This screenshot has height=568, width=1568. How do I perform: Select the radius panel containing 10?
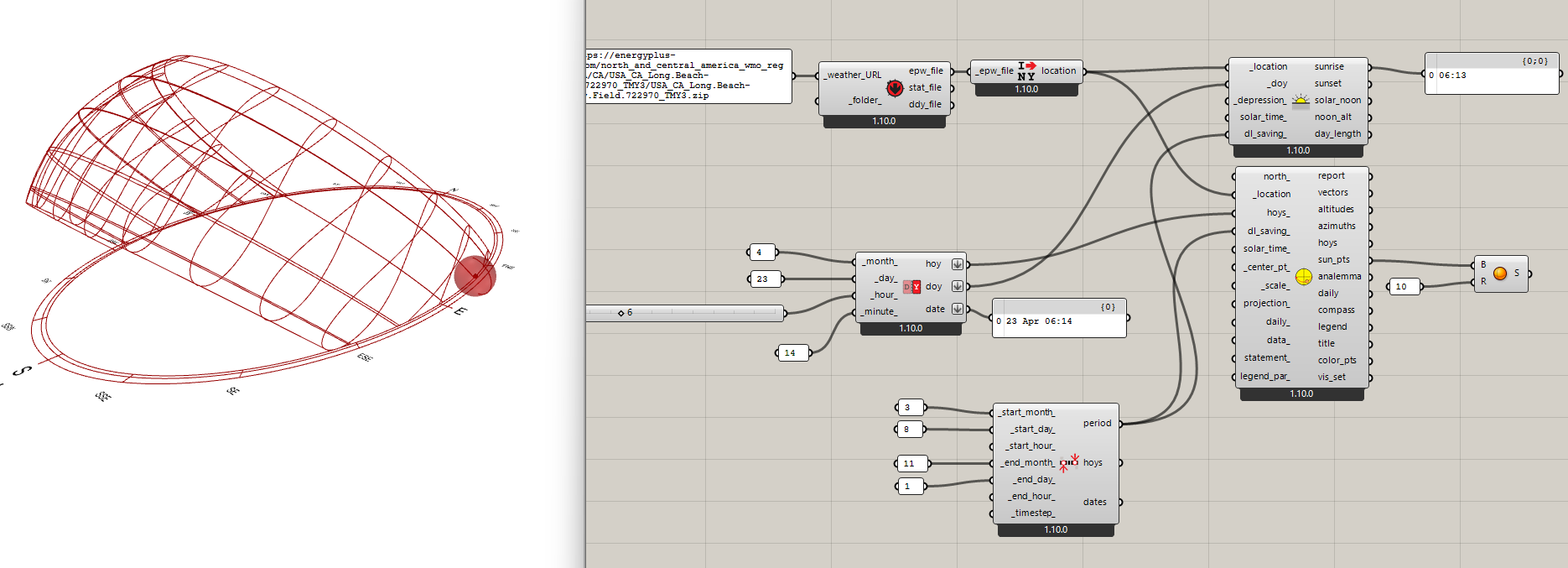tap(1404, 286)
